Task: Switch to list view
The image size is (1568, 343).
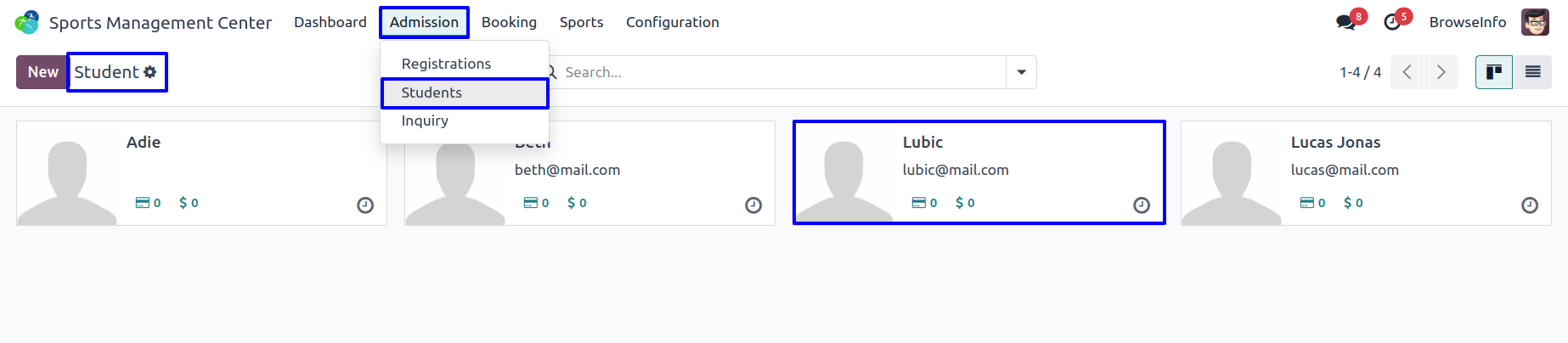Action: [1532, 72]
